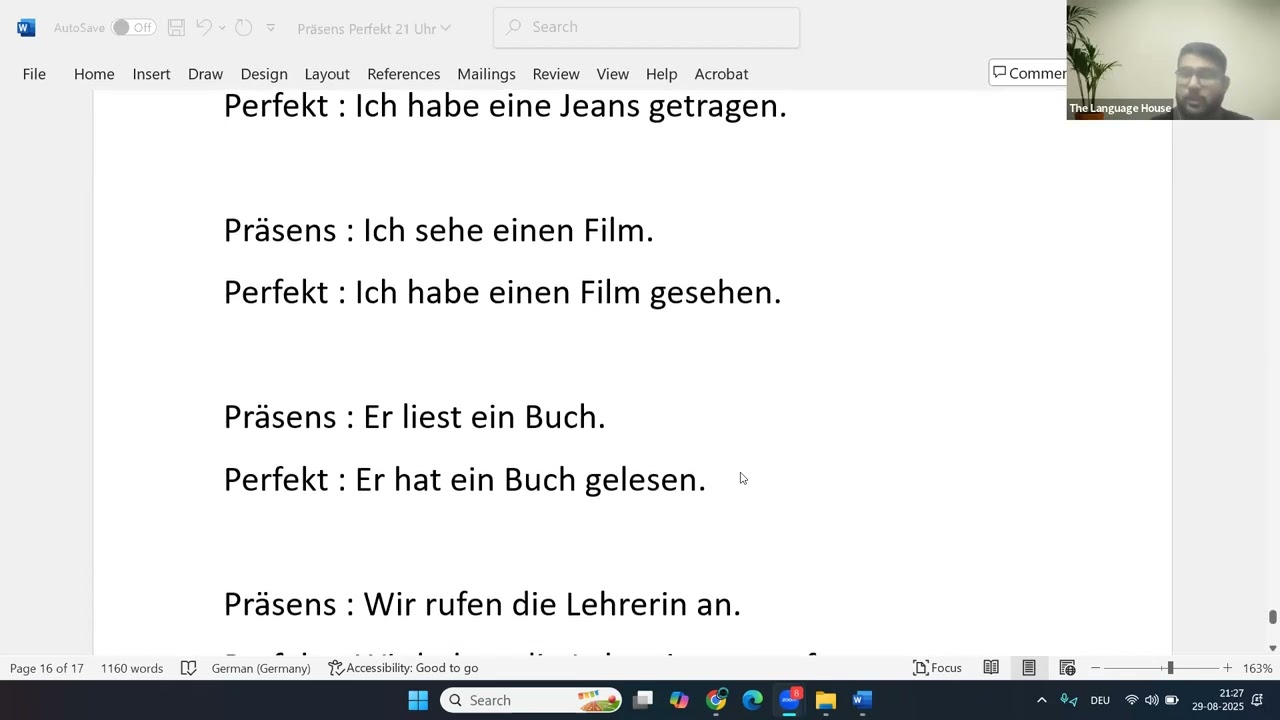Select Print Layout view
1280x720 pixels.
coord(1029,668)
